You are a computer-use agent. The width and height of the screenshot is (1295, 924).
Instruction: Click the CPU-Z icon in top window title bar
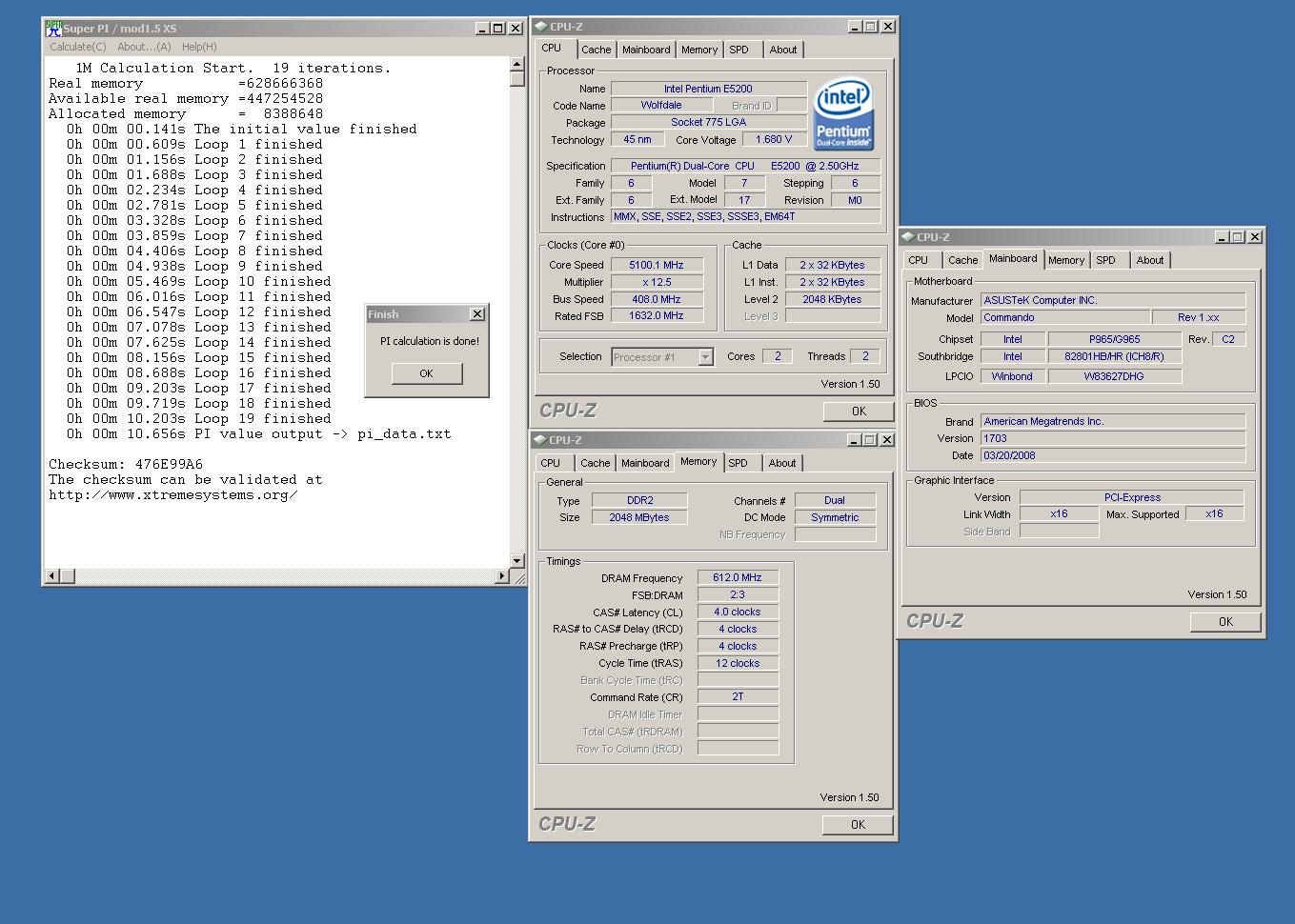pos(541,27)
